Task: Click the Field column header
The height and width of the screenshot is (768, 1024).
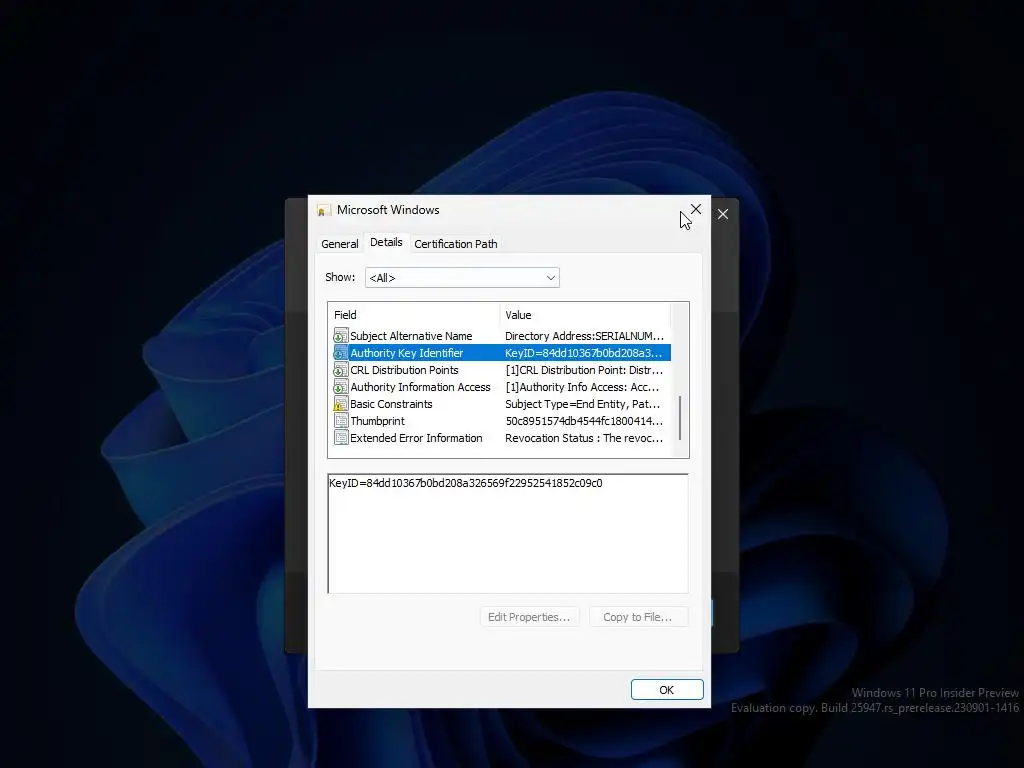Action: [x=414, y=315]
